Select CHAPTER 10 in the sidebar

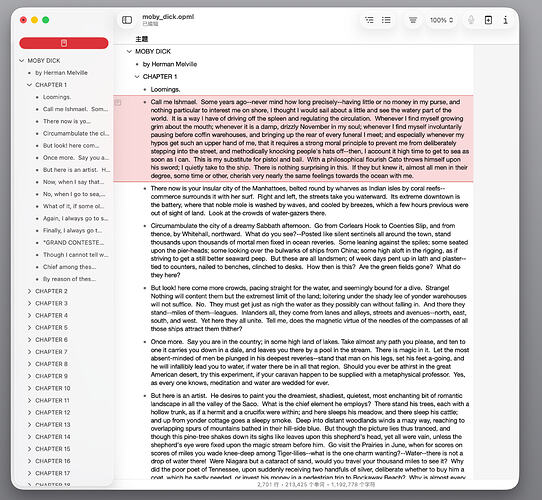pos(53,388)
